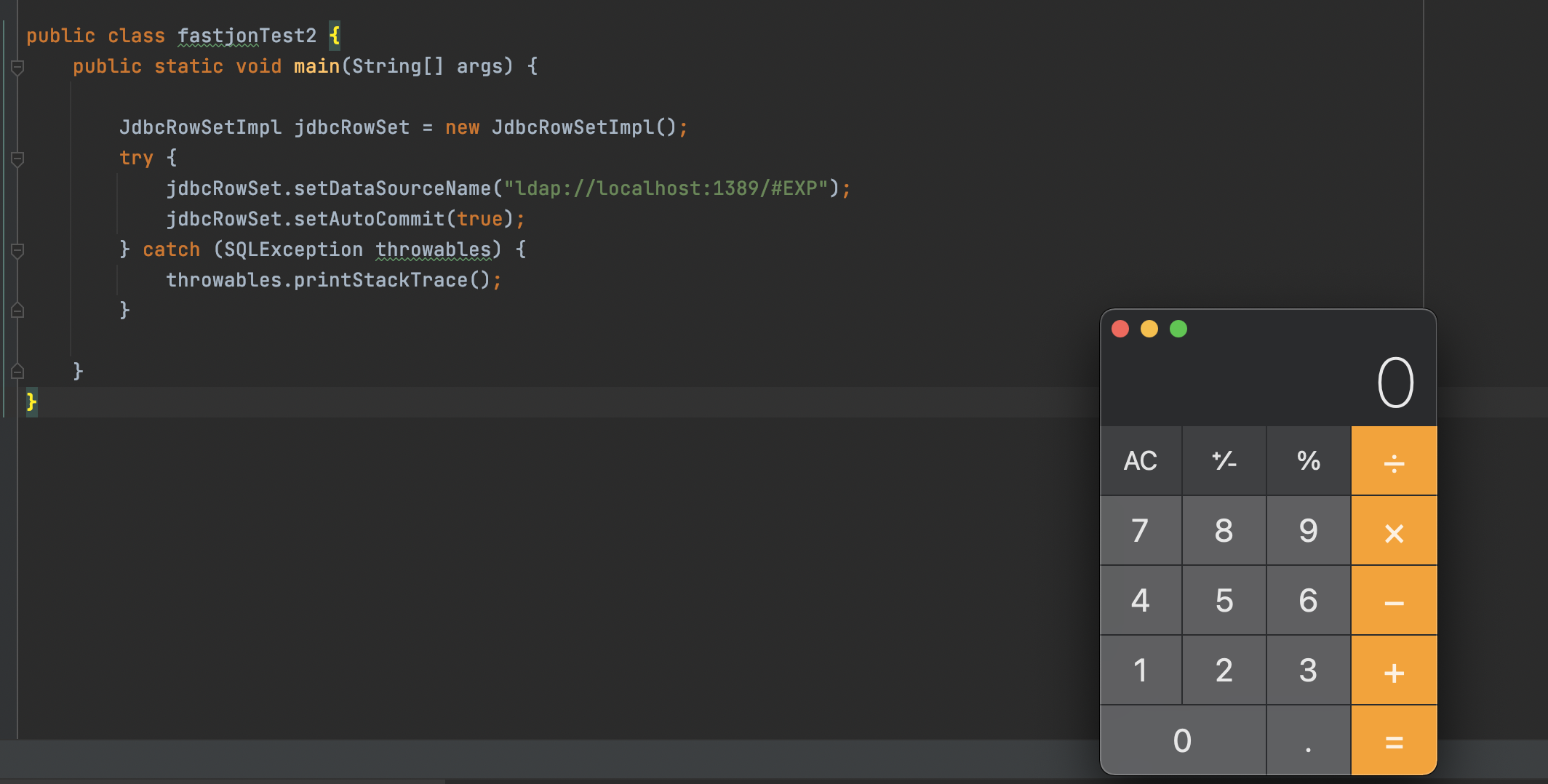Collapse the catch block fold marker

pos(18,251)
